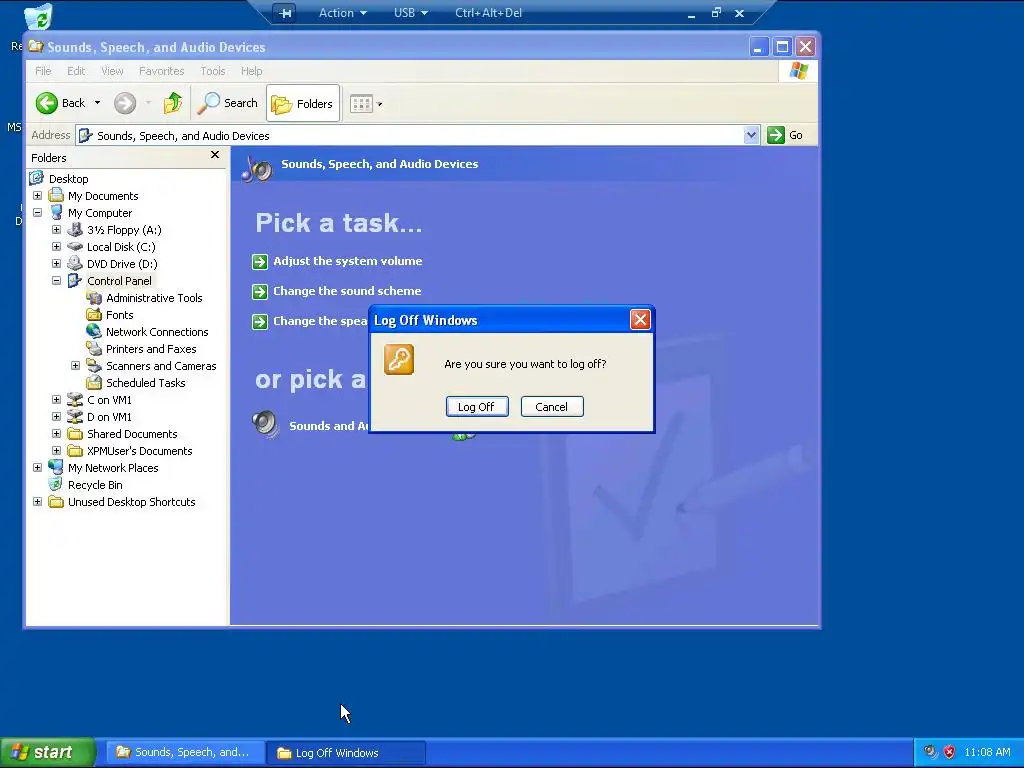The width and height of the screenshot is (1024, 768).
Task: Expand Scanners and Cameras node
Action: coord(75,366)
